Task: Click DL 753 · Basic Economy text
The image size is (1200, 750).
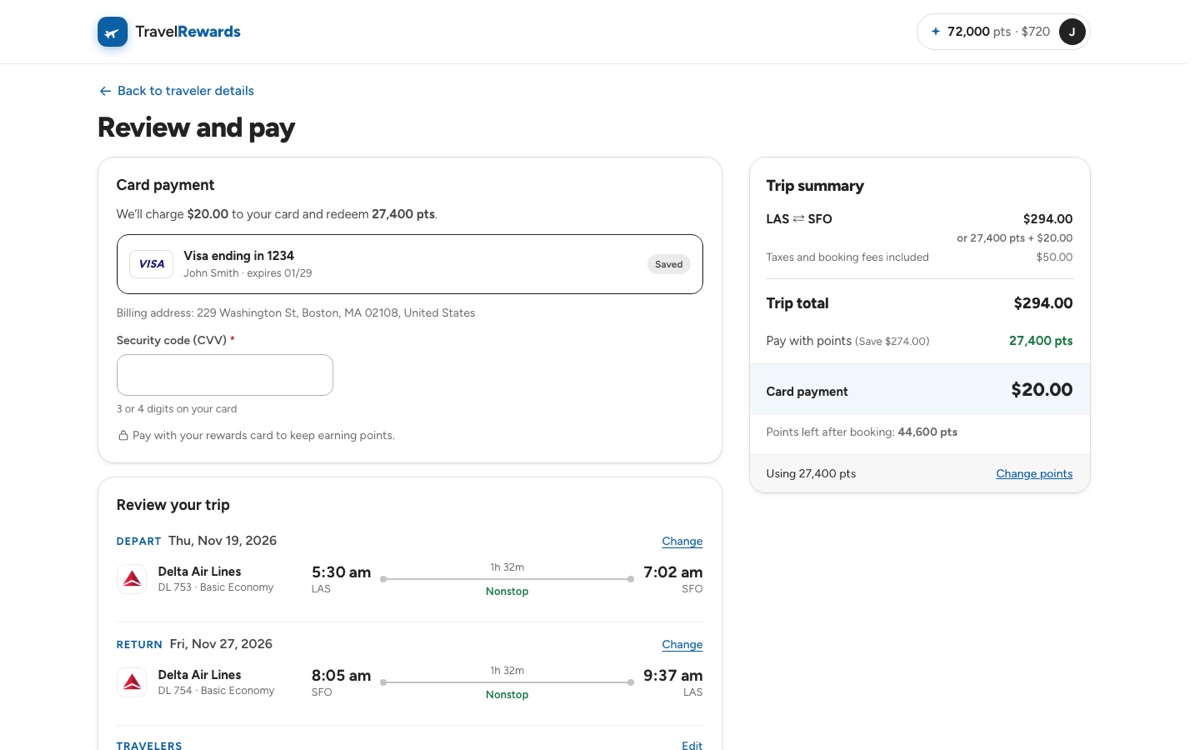Action: [216, 588]
